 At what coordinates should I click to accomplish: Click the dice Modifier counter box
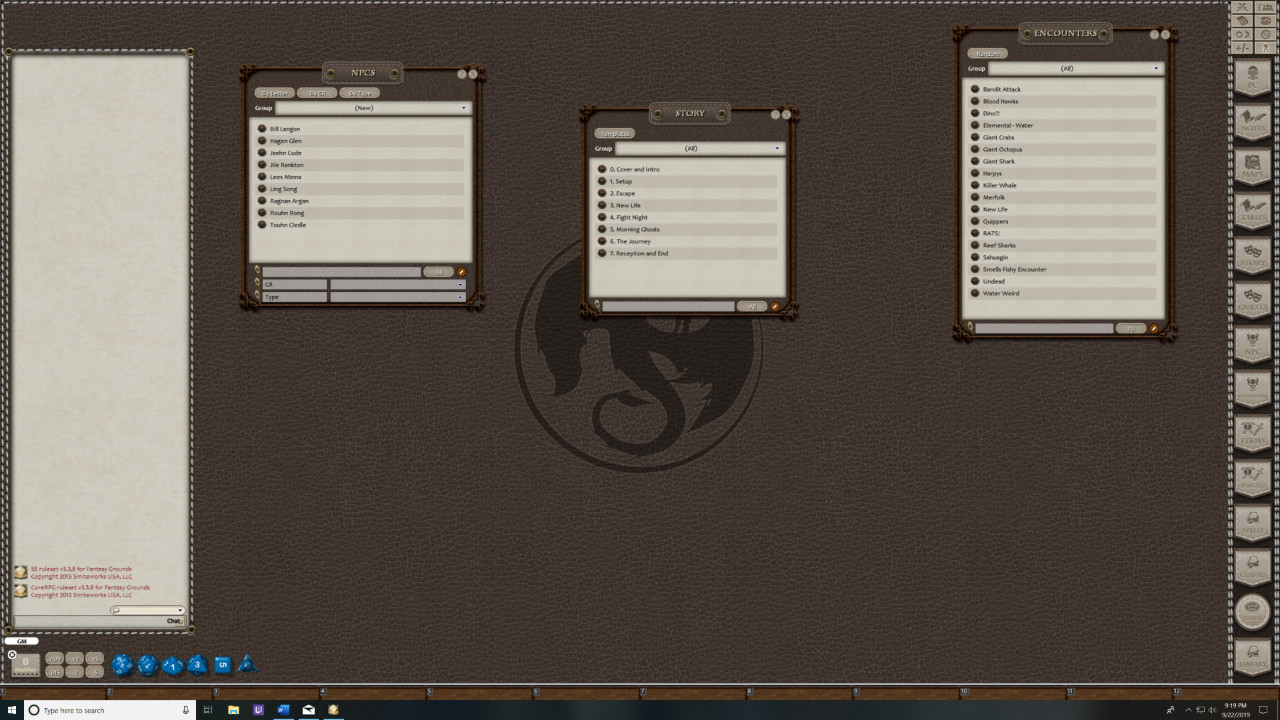pos(25,662)
